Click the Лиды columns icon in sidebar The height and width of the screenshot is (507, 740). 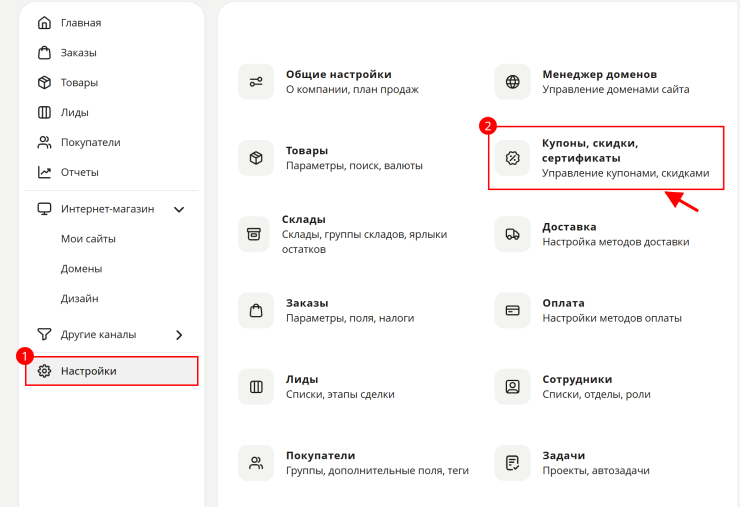pos(44,112)
